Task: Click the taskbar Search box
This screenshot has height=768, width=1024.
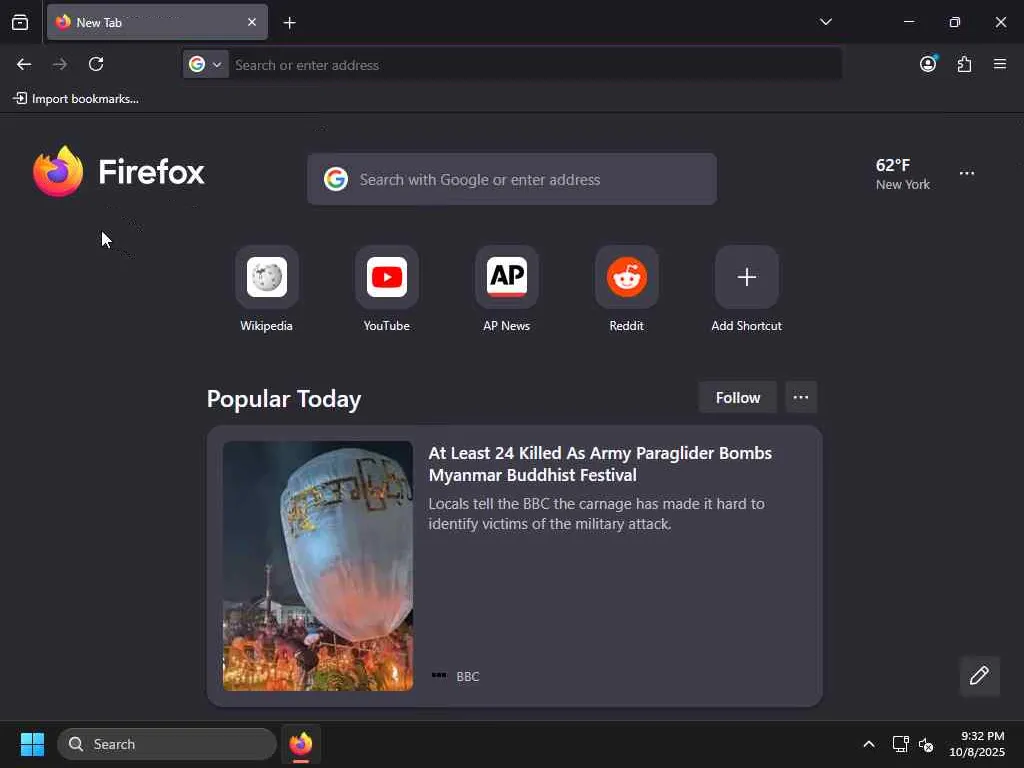Action: (x=167, y=744)
